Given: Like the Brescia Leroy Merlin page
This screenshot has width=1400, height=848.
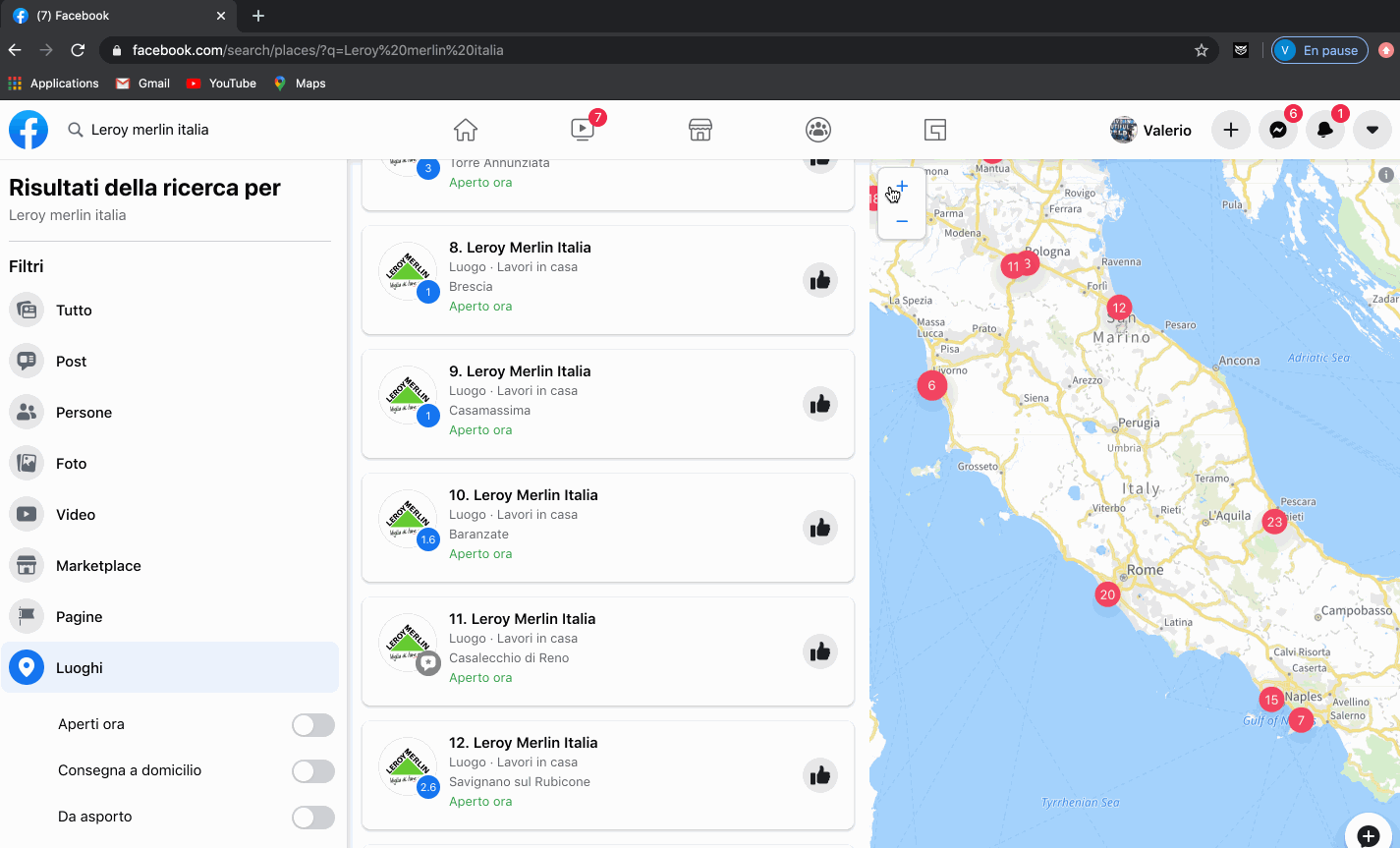Looking at the screenshot, I should point(820,281).
